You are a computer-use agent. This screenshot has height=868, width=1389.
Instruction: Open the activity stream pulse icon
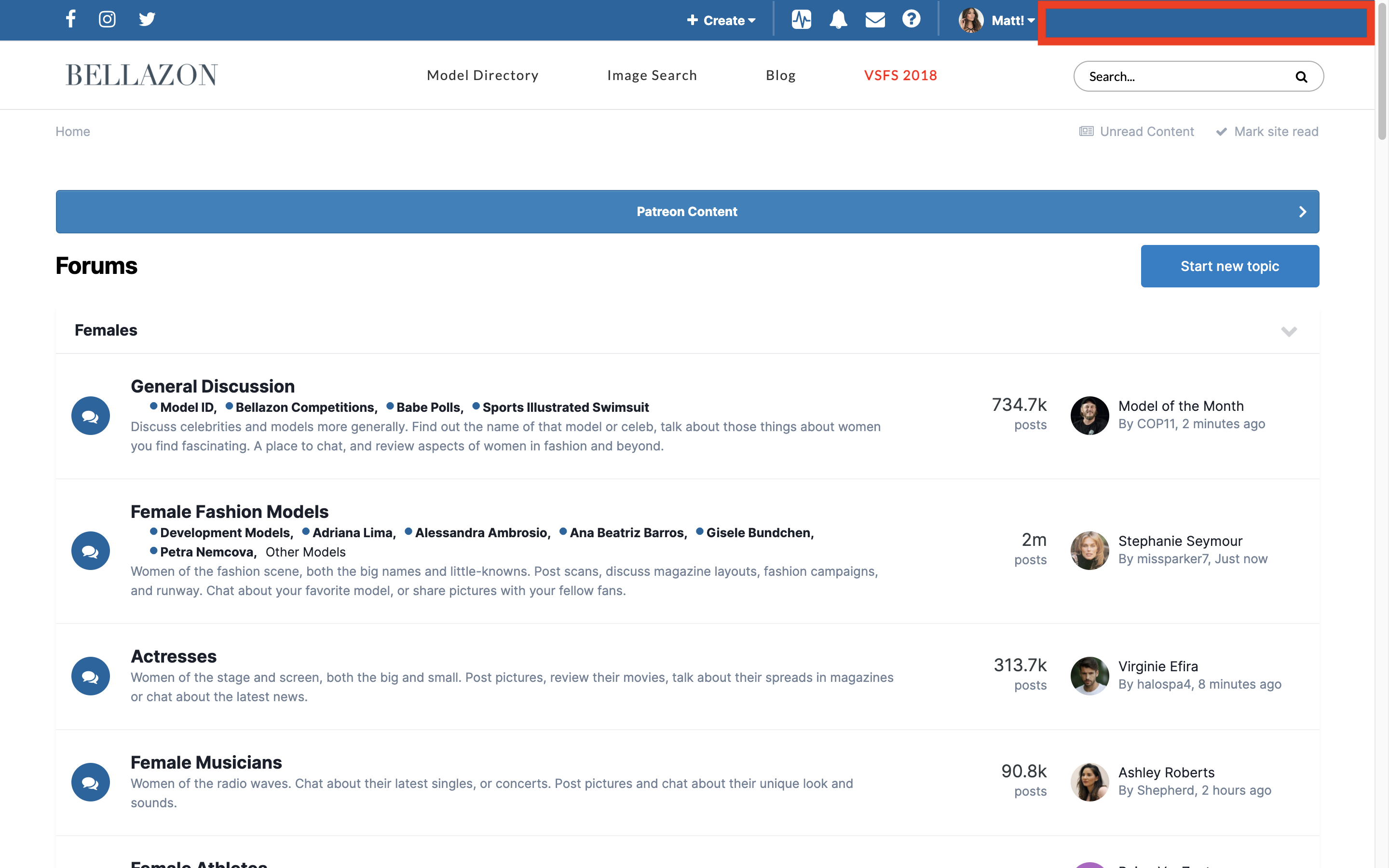(801, 19)
